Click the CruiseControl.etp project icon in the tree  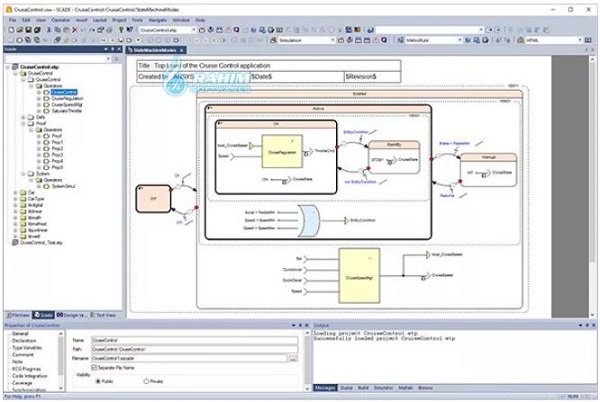pyautogui.click(x=15, y=67)
